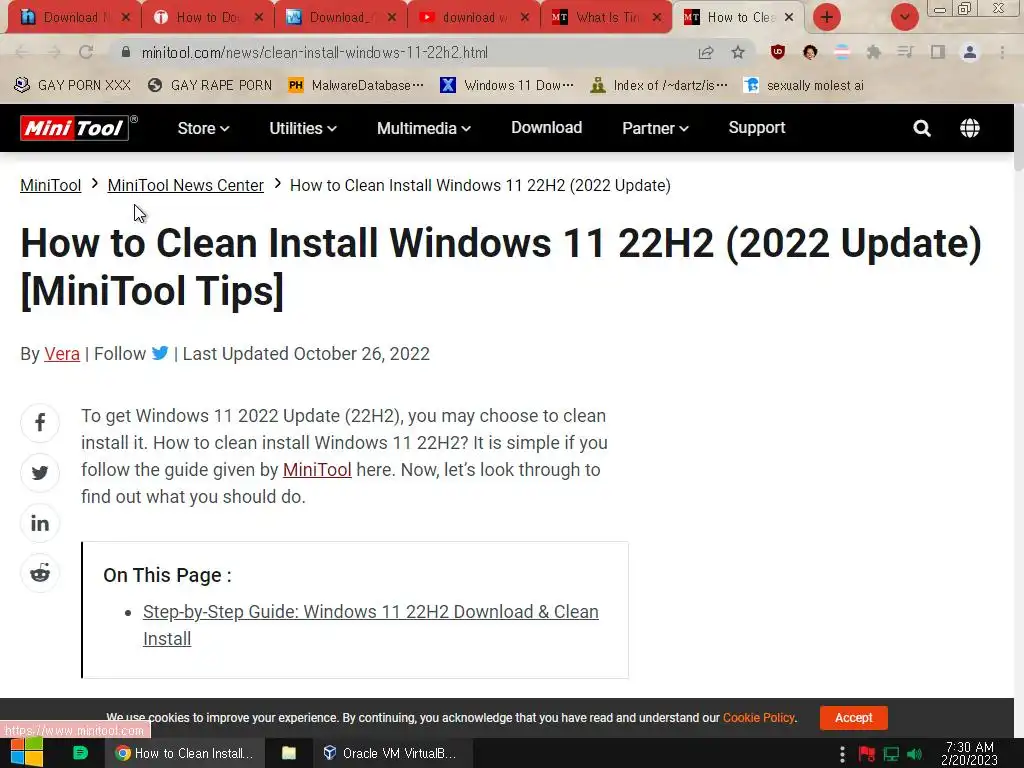The image size is (1024, 768).
Task: Show hidden tray icons via three dots
Action: [x=842, y=754]
